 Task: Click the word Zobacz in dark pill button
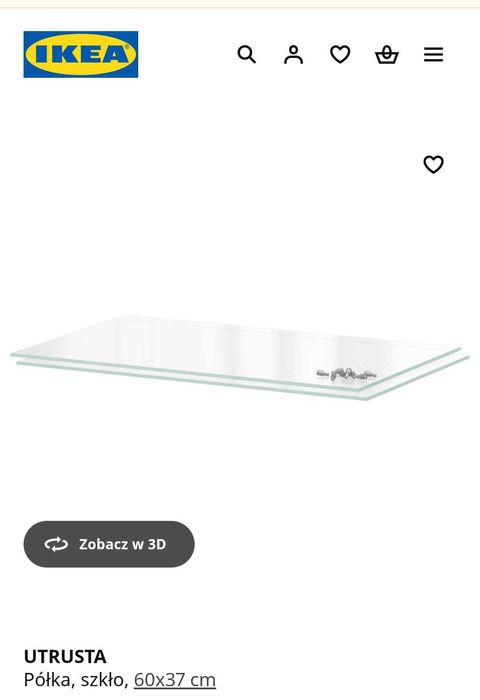tap(103, 544)
